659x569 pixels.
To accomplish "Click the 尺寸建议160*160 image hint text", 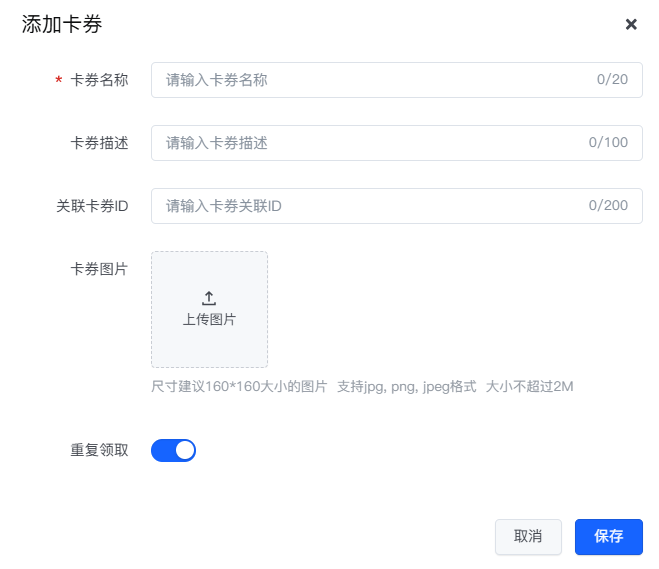I will [x=239, y=386].
